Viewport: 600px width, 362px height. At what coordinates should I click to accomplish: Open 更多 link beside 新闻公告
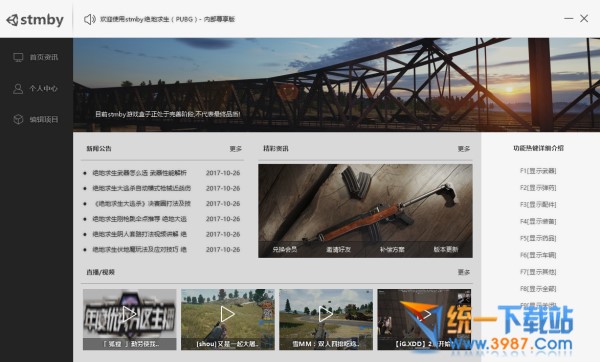[236, 148]
